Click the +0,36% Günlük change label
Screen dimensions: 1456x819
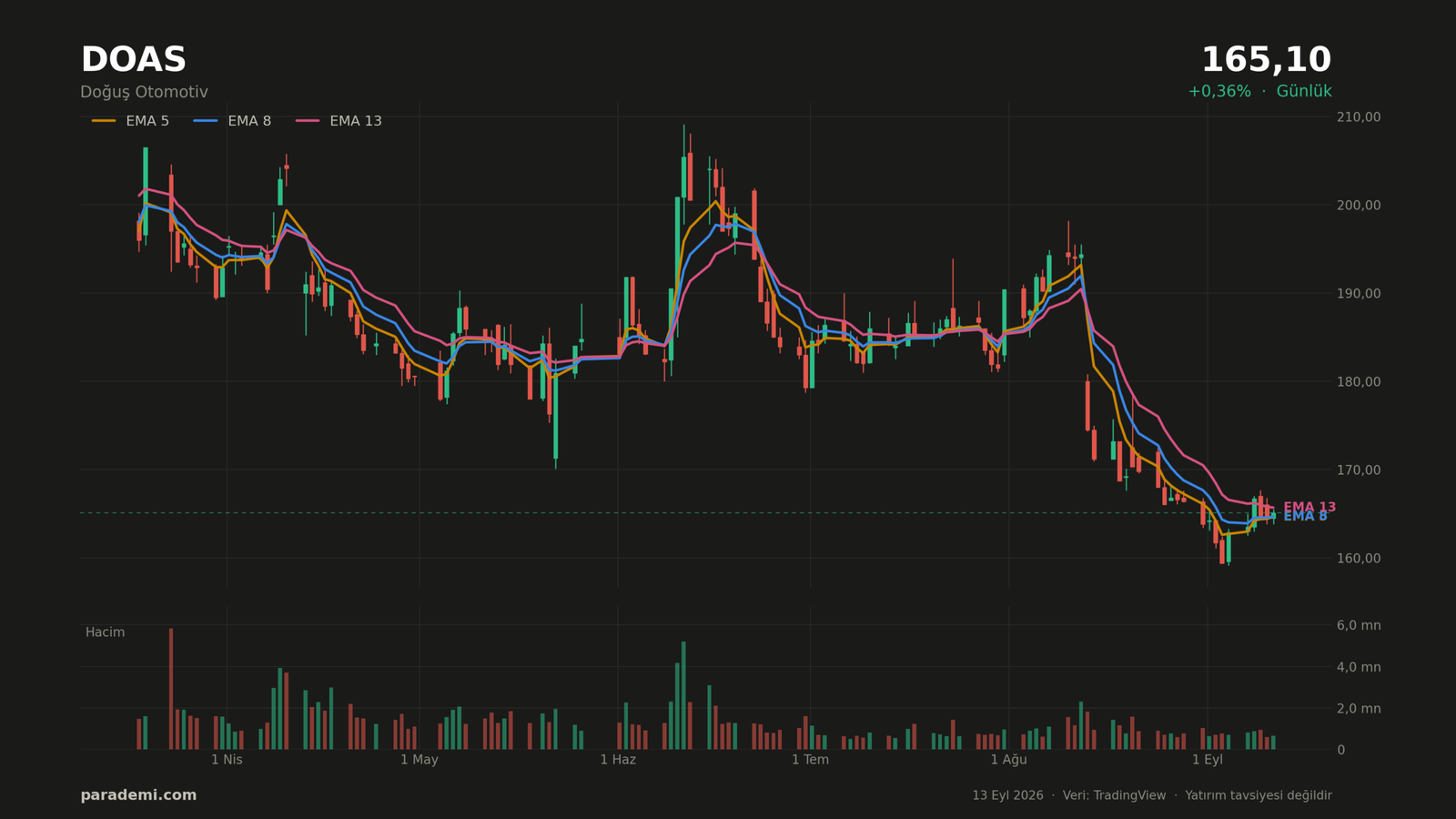(1259, 91)
